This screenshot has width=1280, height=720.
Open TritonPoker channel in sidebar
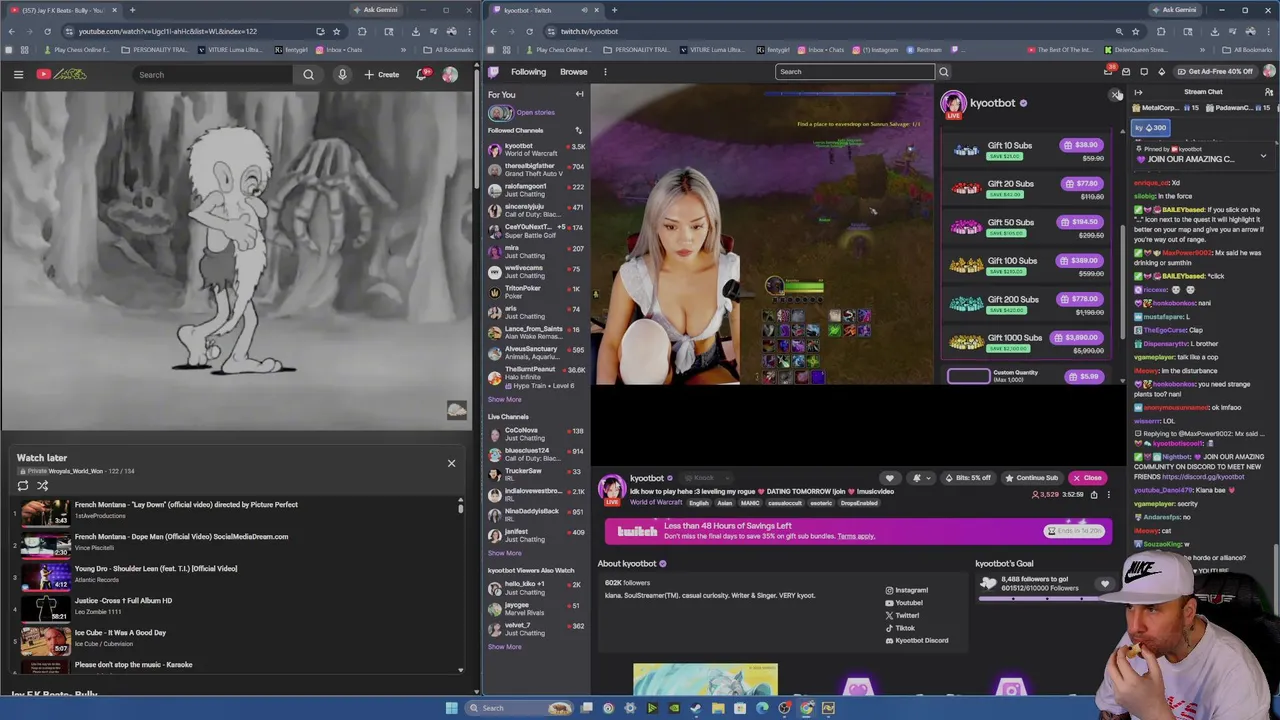tap(537, 292)
